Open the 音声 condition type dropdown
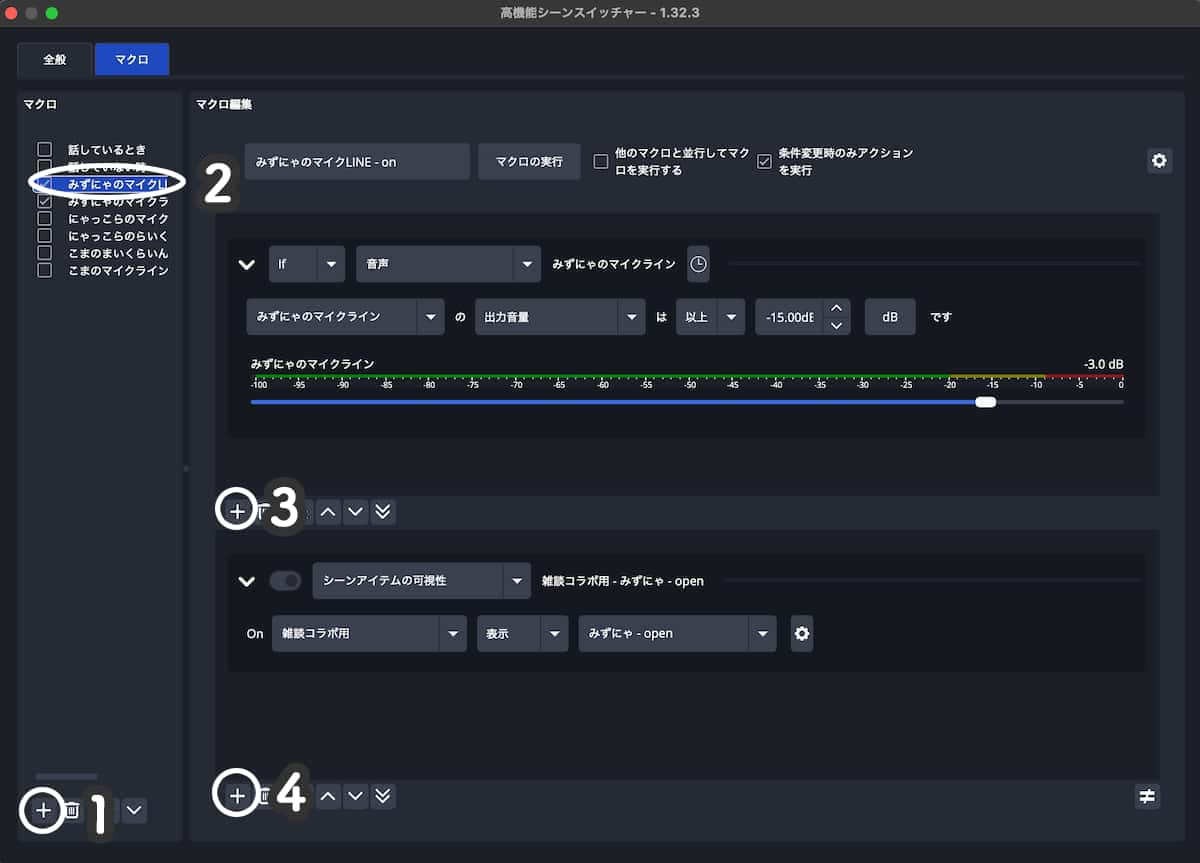The height and width of the screenshot is (863, 1200). [447, 264]
